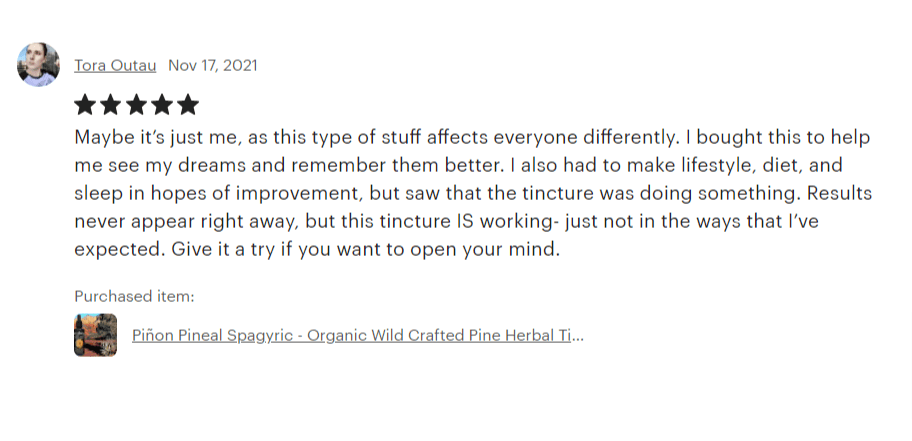
Task: Click Tora Outau's profile avatar
Action: [x=39, y=65]
